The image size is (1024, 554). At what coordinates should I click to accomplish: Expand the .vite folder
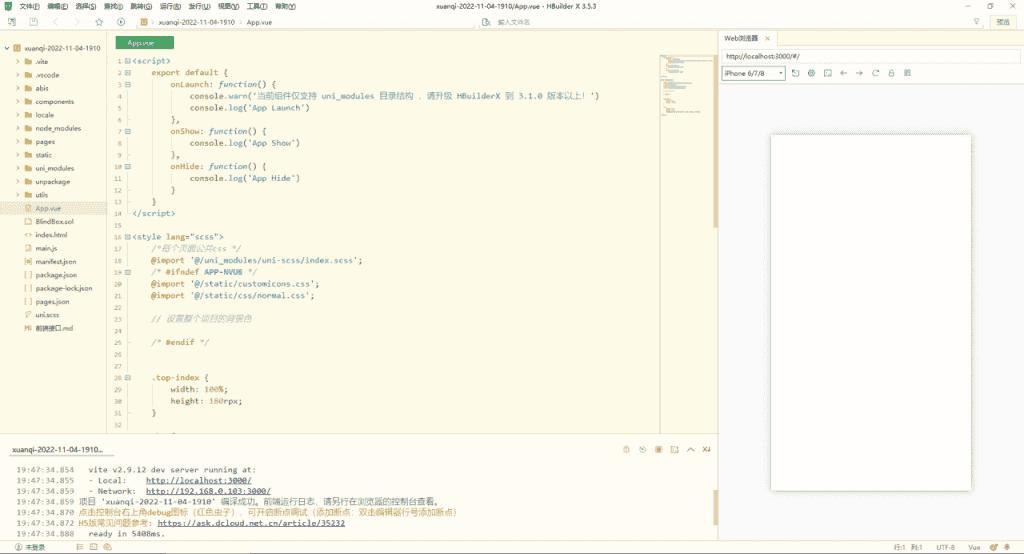coord(18,61)
